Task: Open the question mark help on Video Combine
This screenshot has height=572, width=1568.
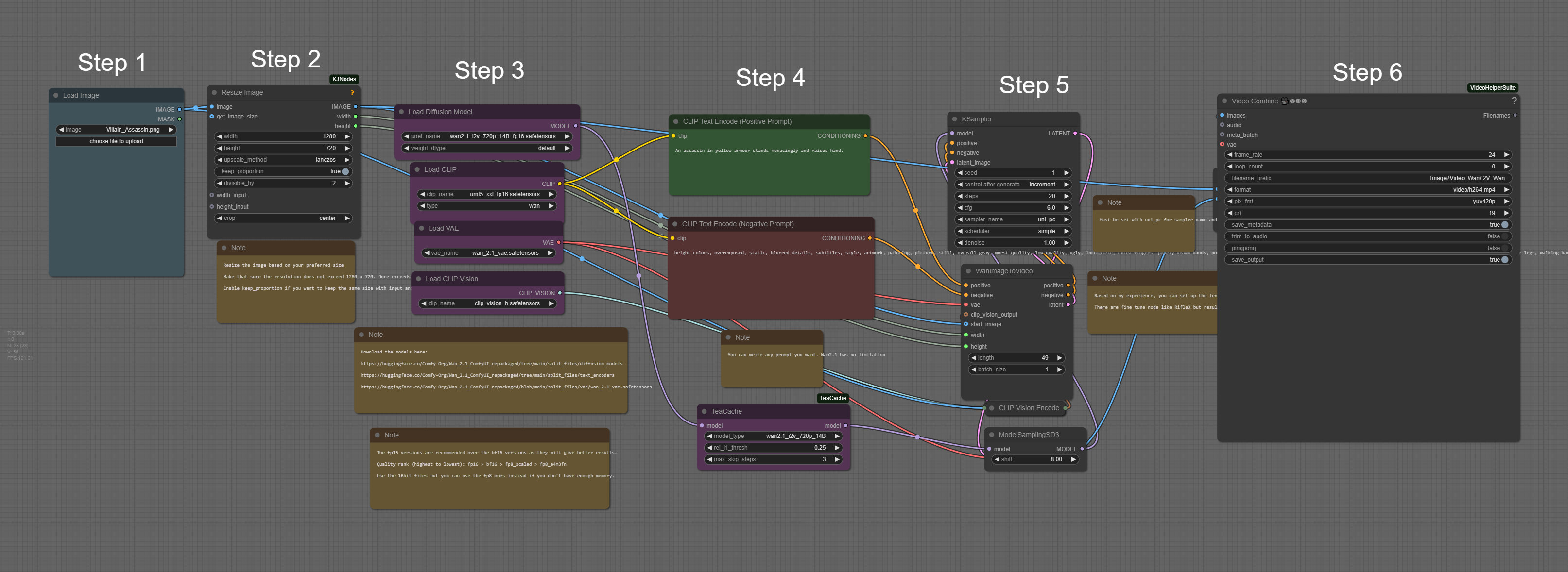Action: coord(1515,101)
